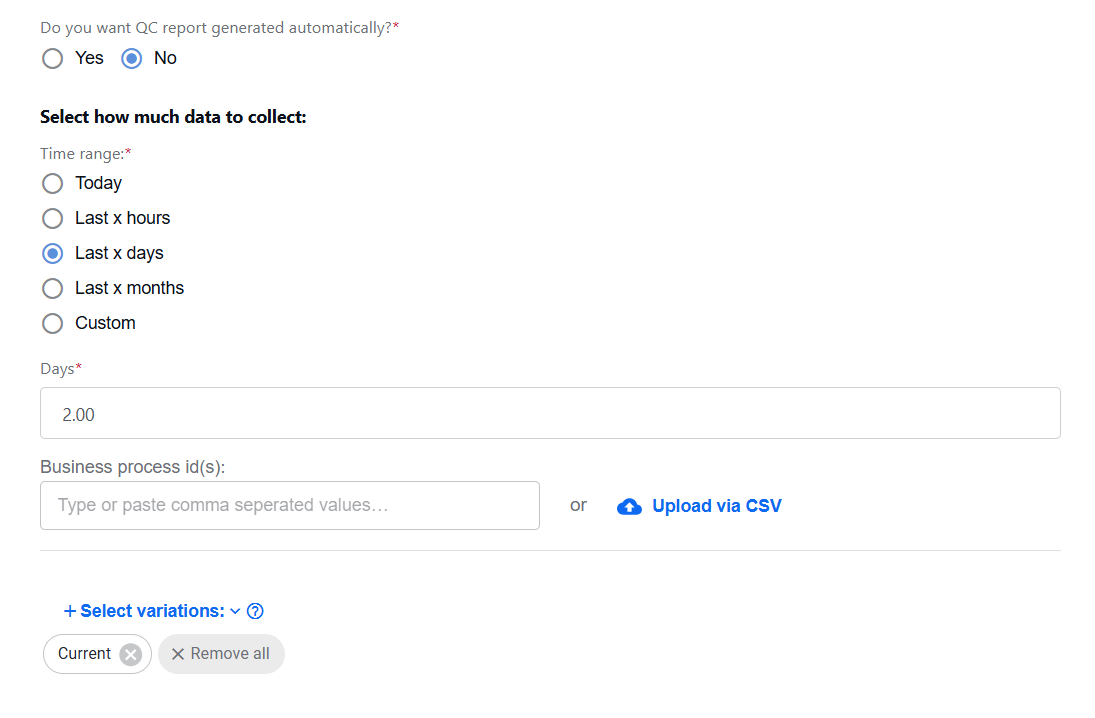Remove the Current chip via its X icon

pyautogui.click(x=131, y=654)
